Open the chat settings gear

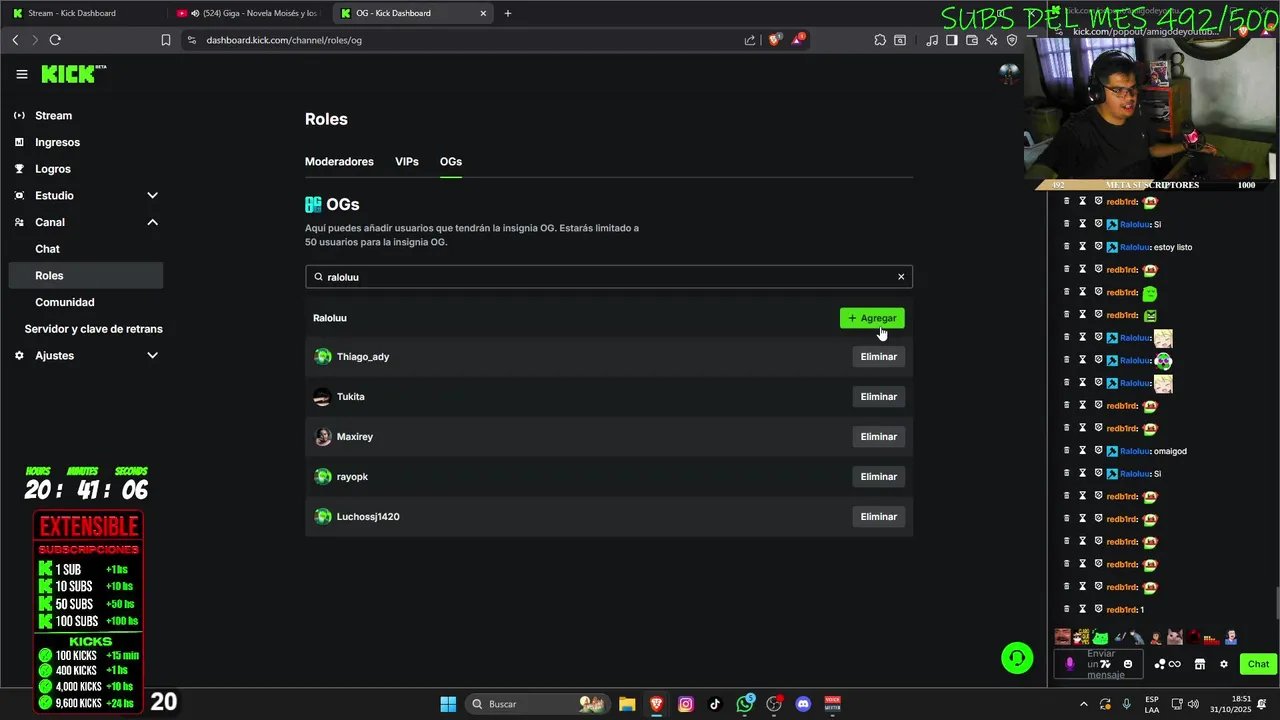click(1223, 664)
